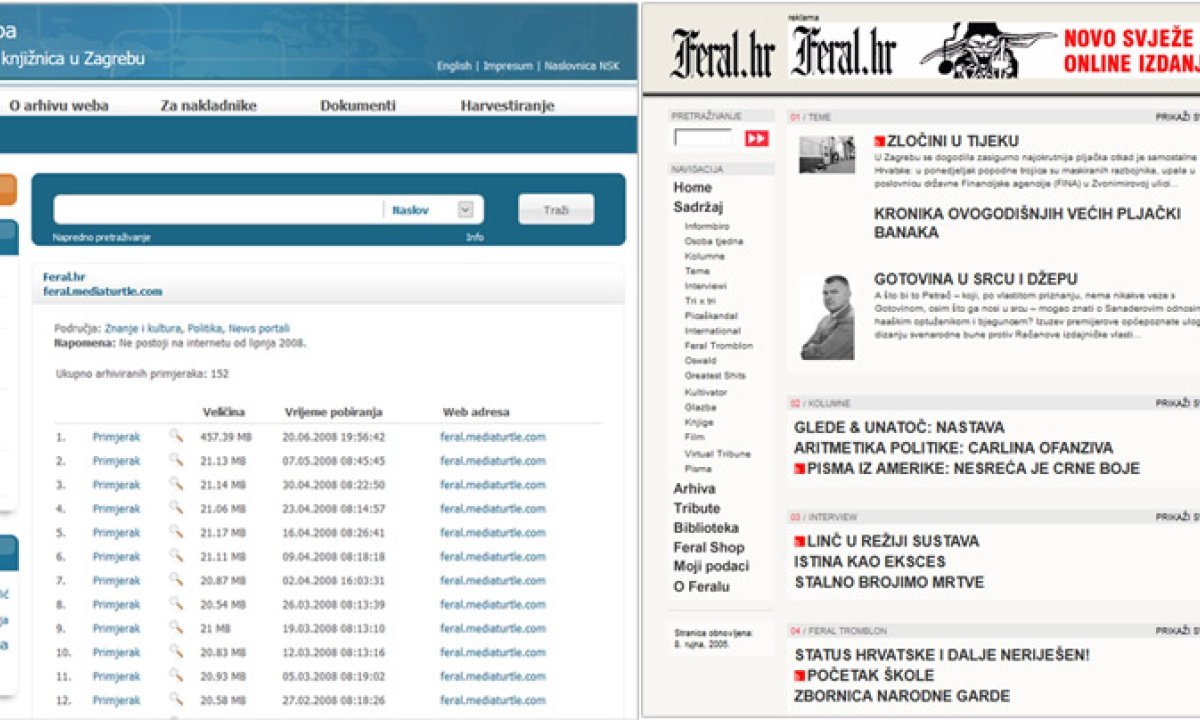1200x720 pixels.
Task: Click red marker beside Linč u režiji sustava
Action: (800, 542)
